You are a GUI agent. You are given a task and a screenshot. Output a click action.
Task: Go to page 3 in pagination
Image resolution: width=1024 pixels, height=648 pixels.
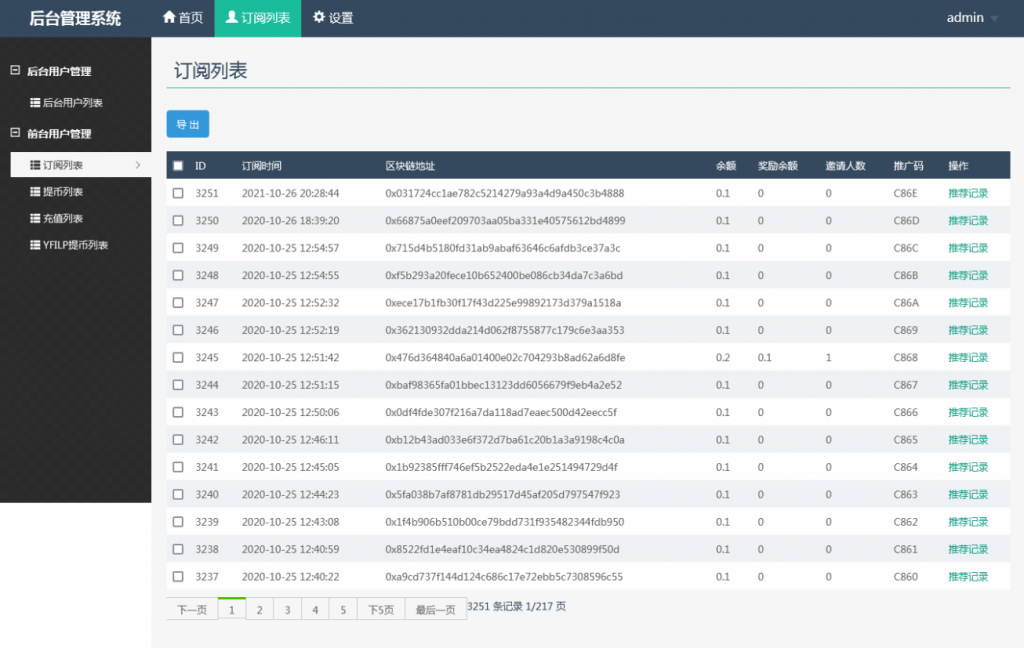pyautogui.click(x=287, y=610)
